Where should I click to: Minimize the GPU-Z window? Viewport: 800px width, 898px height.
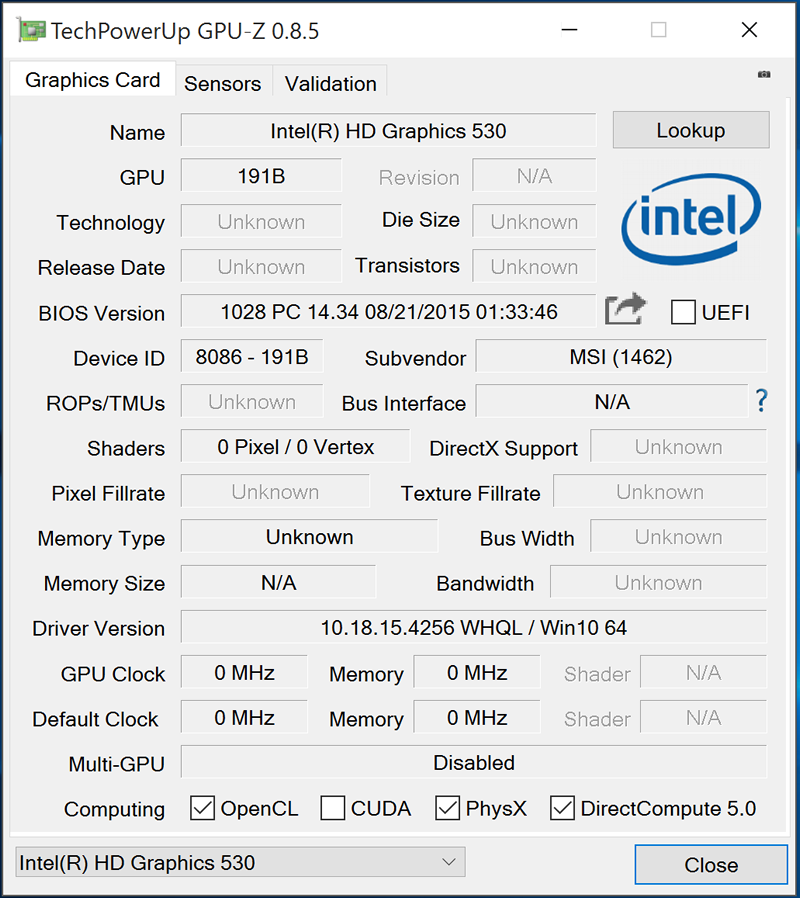[569, 30]
